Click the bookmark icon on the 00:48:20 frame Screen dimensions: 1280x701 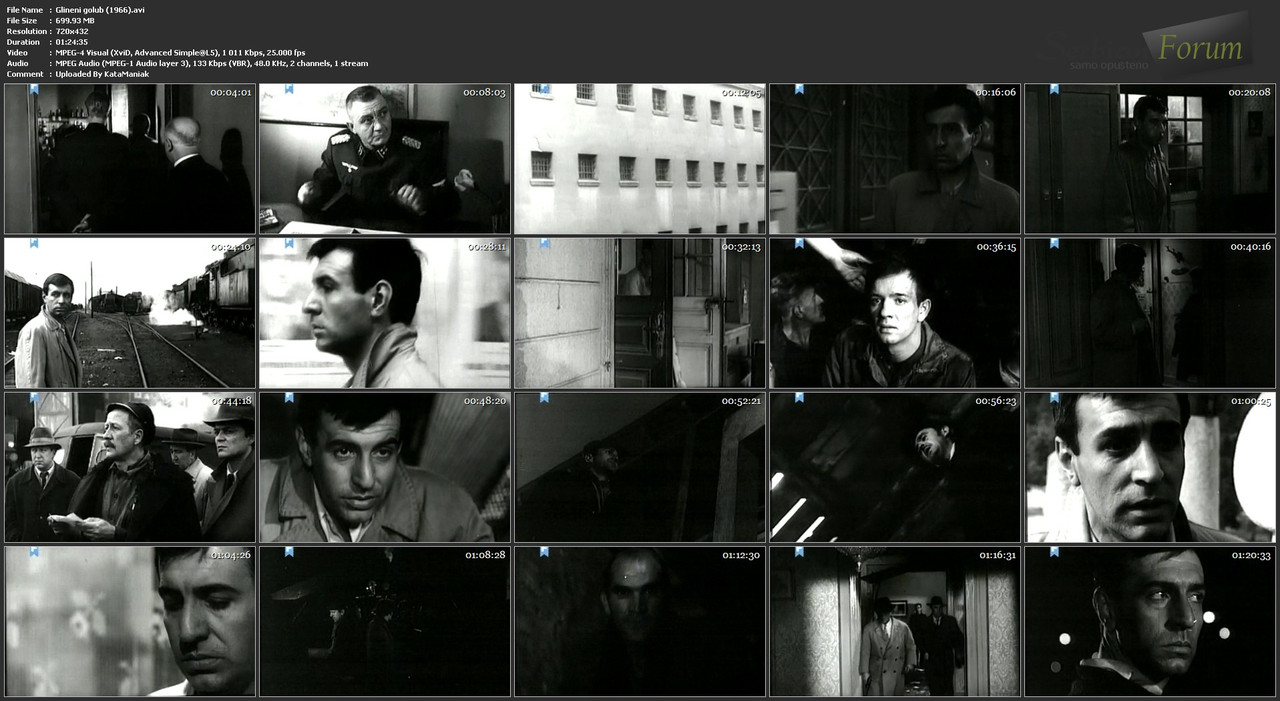point(289,397)
